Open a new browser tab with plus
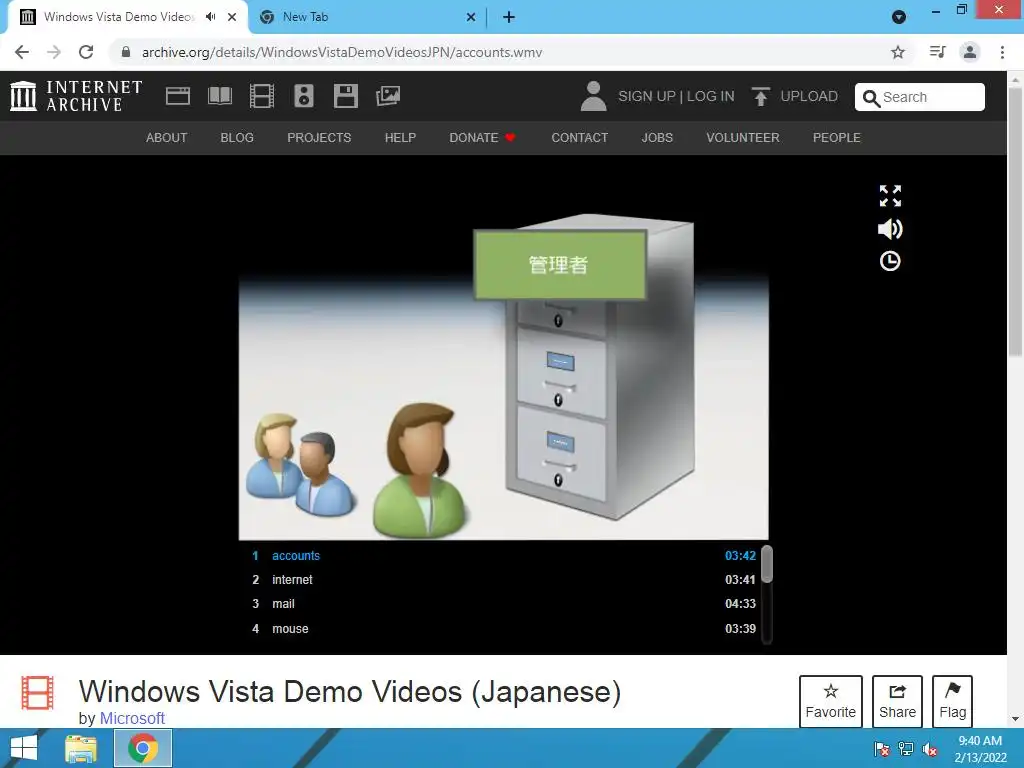 coord(509,17)
